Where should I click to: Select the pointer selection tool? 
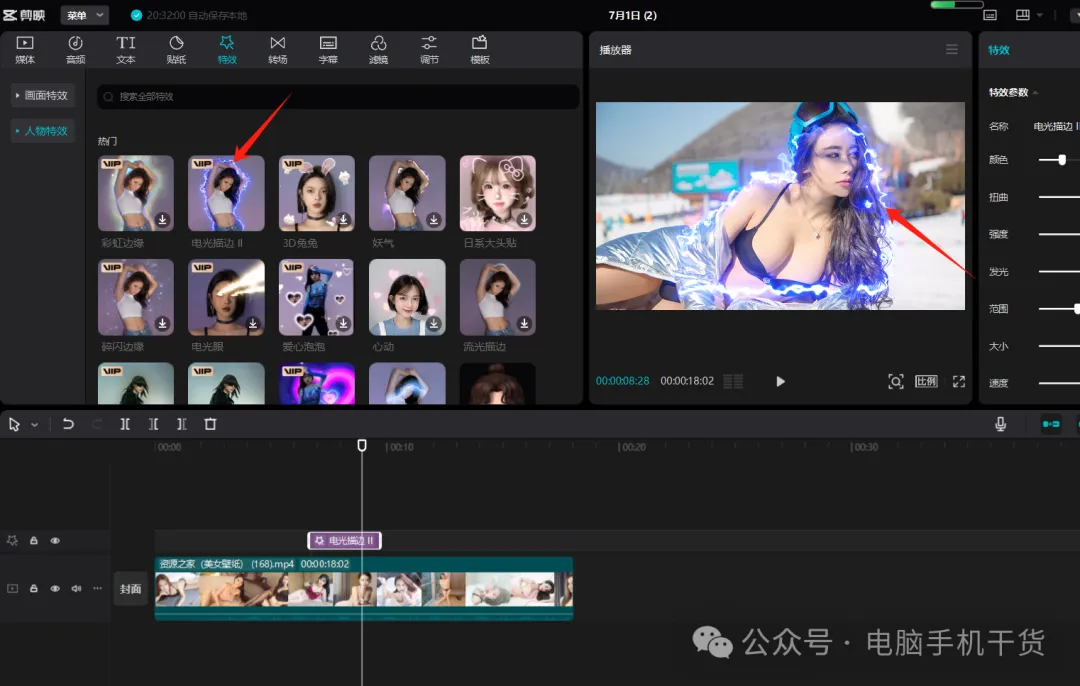pos(14,424)
